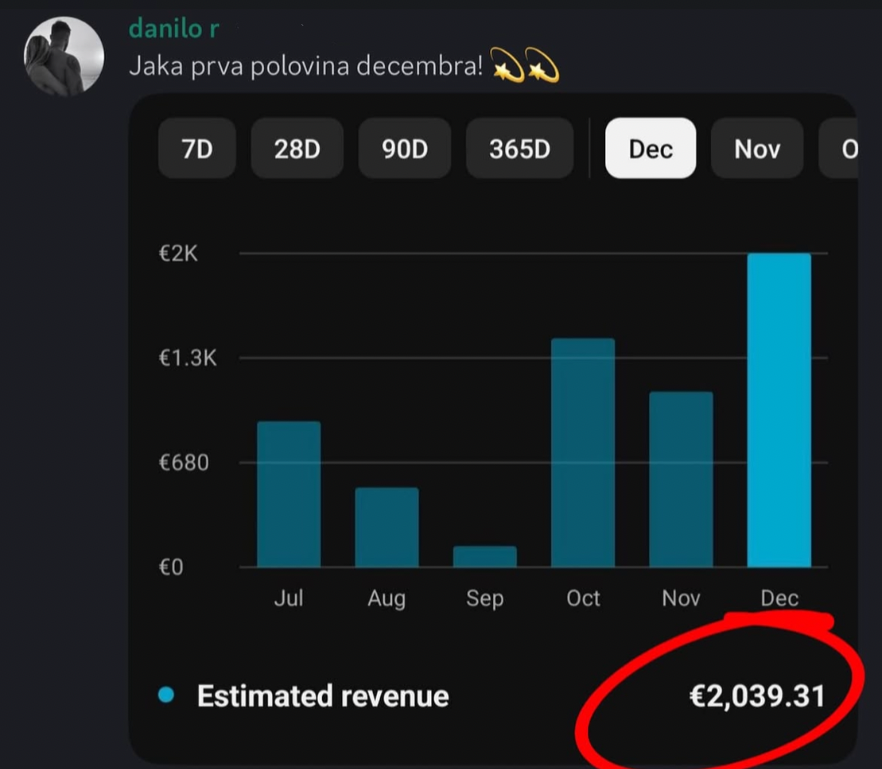Switch to the 28D time range
The height and width of the screenshot is (769, 882).
click(297, 148)
